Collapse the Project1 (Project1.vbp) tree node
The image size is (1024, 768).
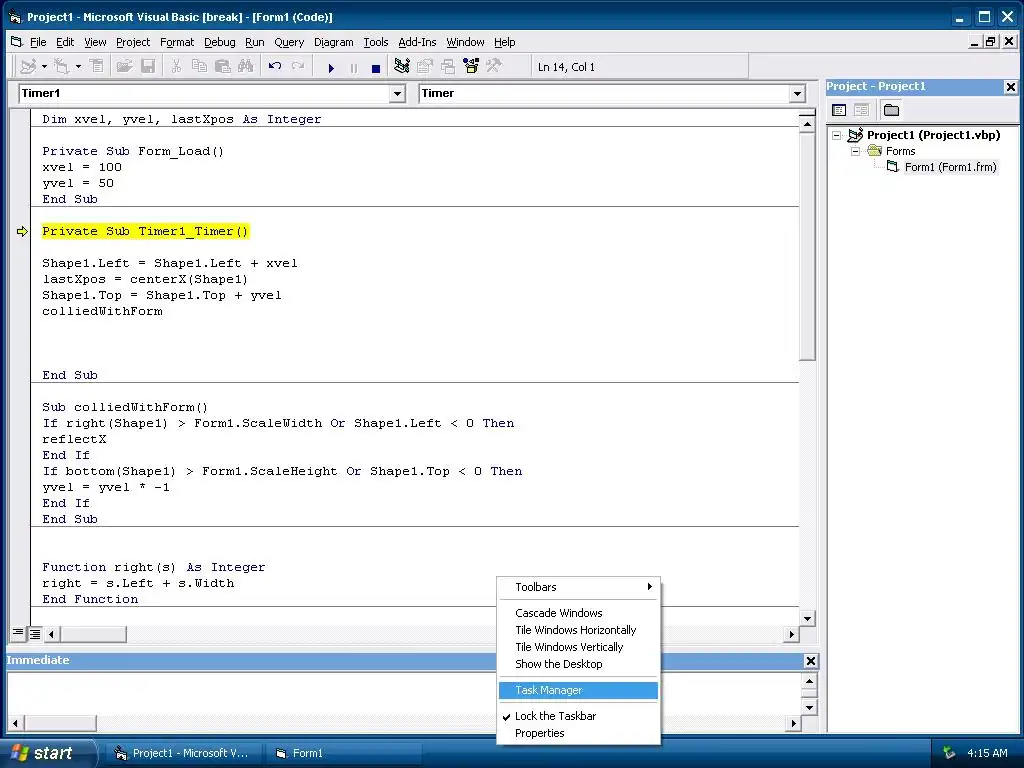click(x=837, y=136)
